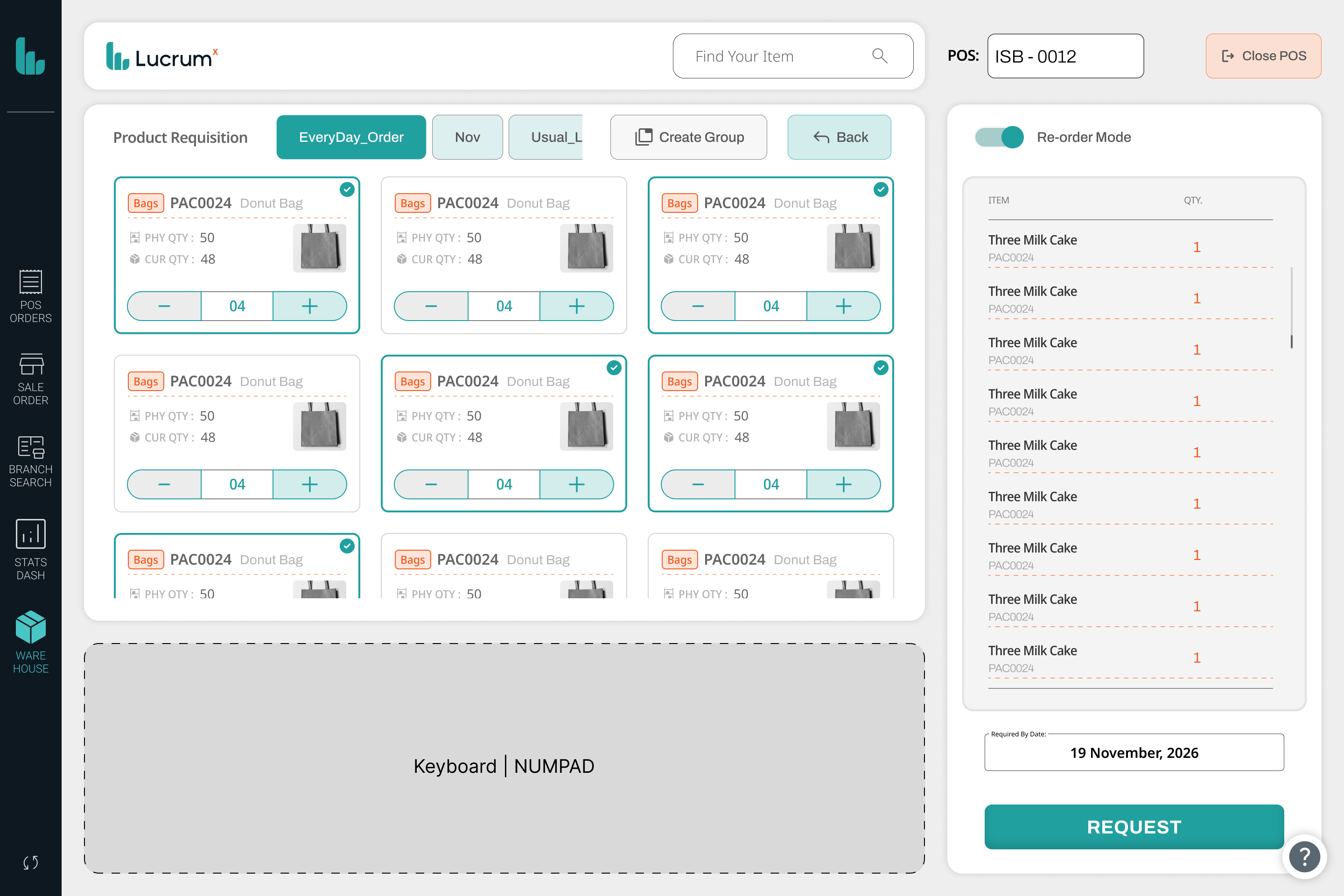Increase quantity on first row's first card
Screen dimensions: 1344x896
(x=310, y=306)
